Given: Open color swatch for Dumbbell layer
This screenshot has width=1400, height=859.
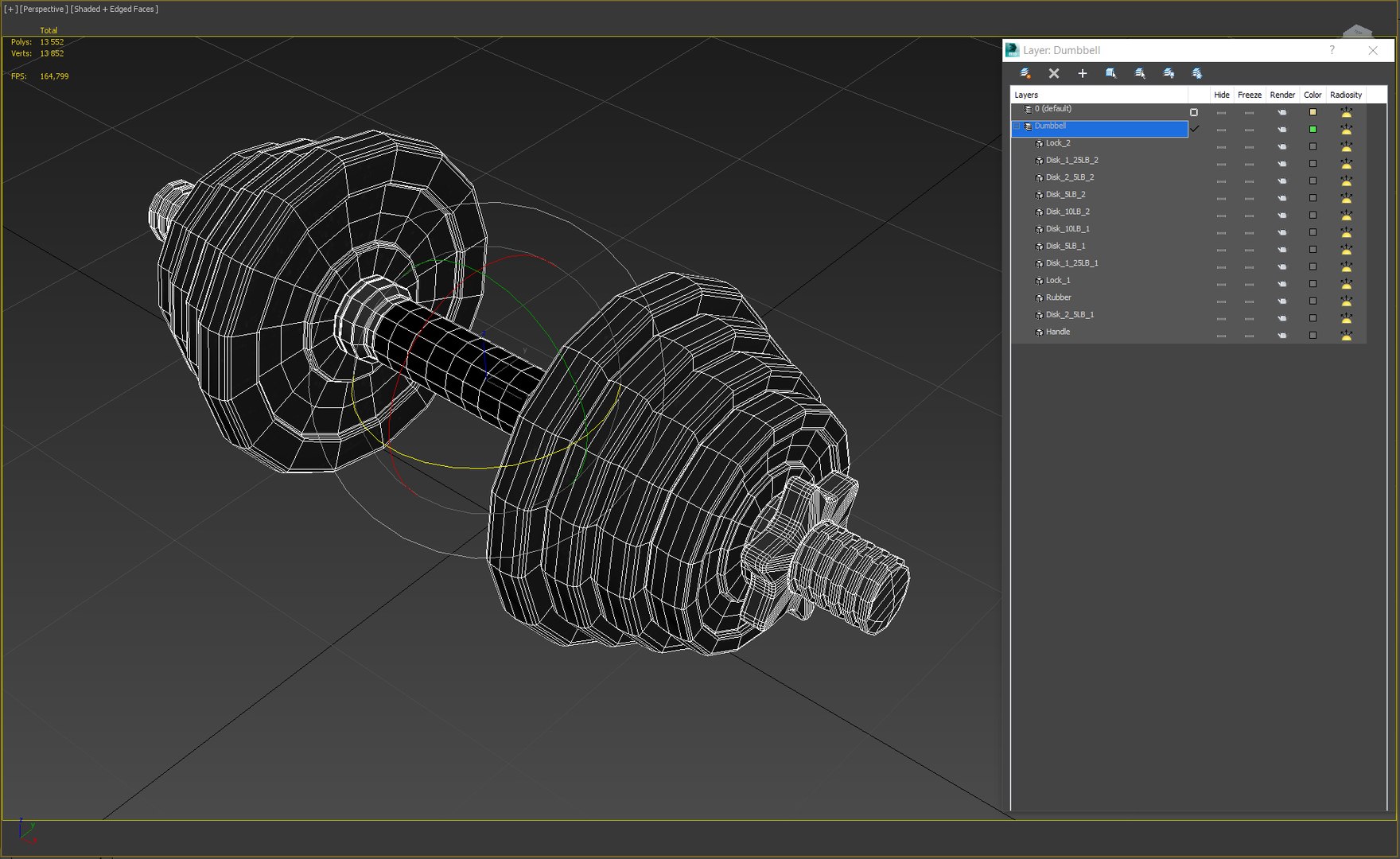Looking at the screenshot, I should 1312,129.
